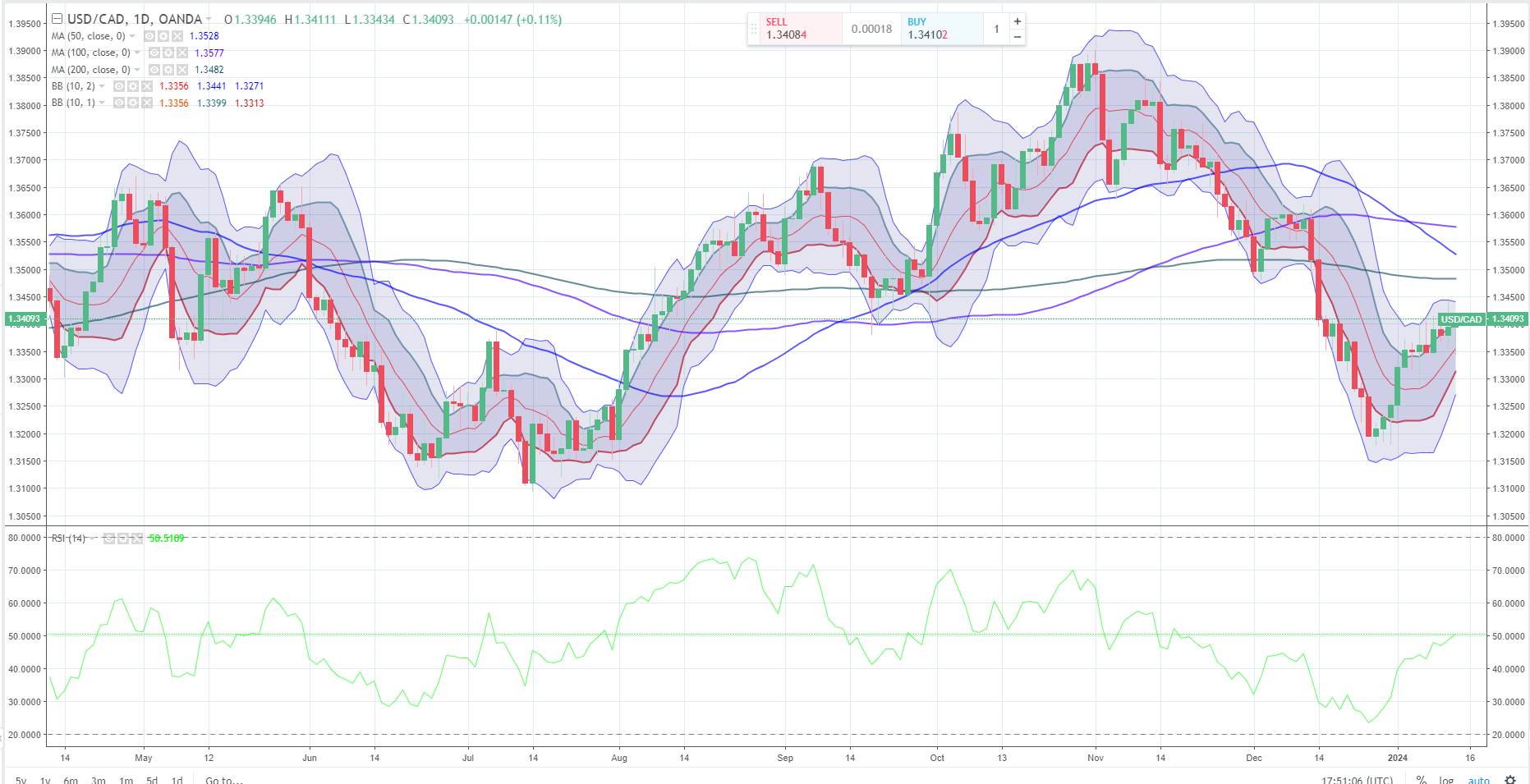This screenshot has width=1530, height=784.
Task: Open chart settings gear at bottom right
Action: tap(1509, 779)
